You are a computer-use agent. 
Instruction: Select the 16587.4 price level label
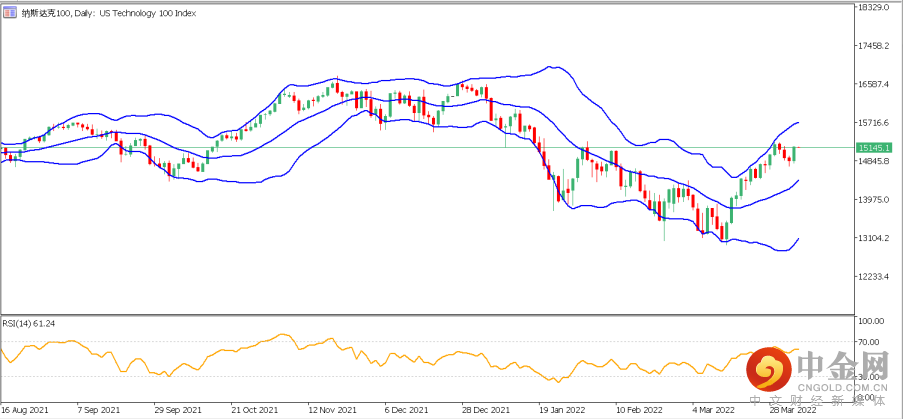tap(874, 84)
